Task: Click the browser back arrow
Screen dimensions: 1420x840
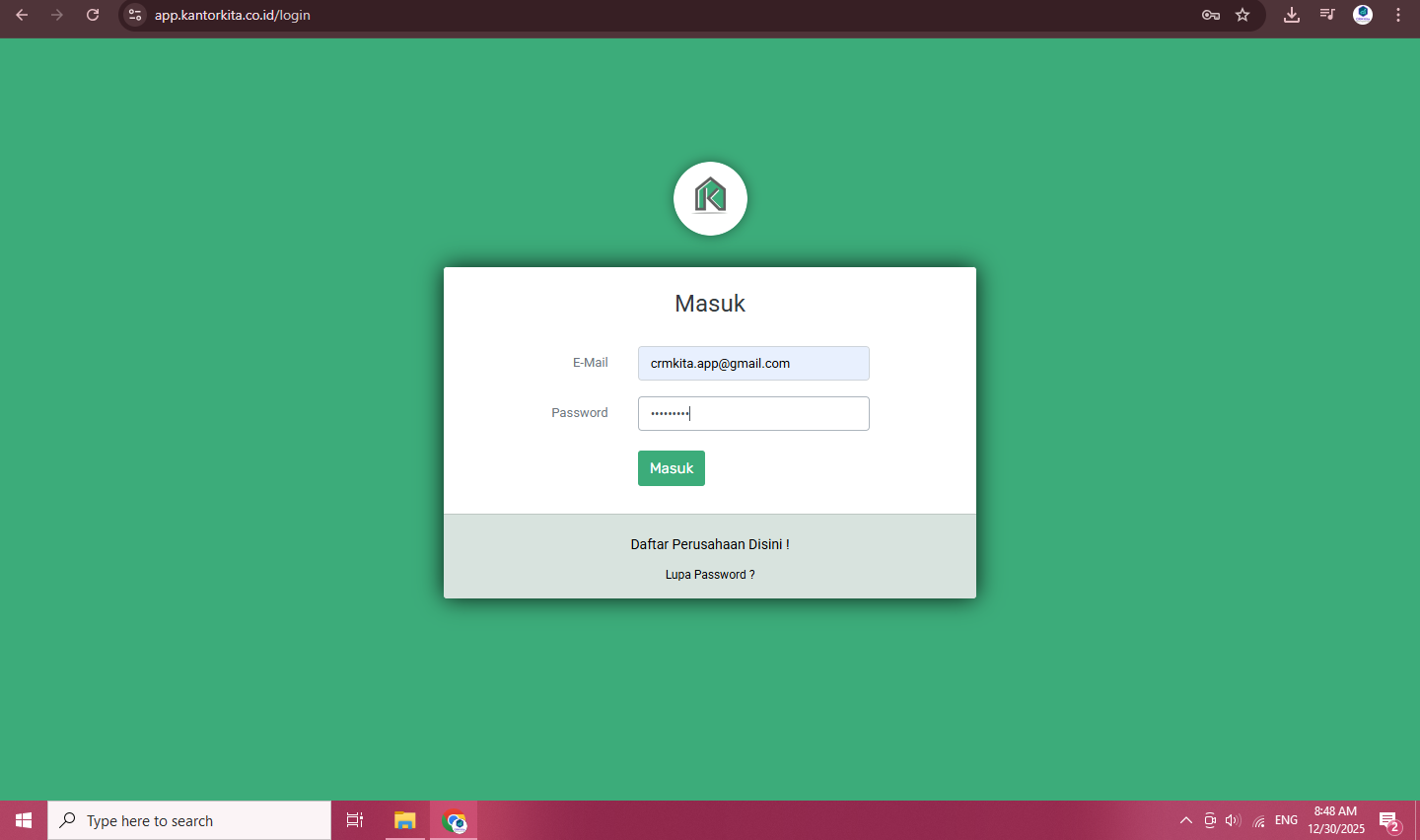Action: click(22, 15)
